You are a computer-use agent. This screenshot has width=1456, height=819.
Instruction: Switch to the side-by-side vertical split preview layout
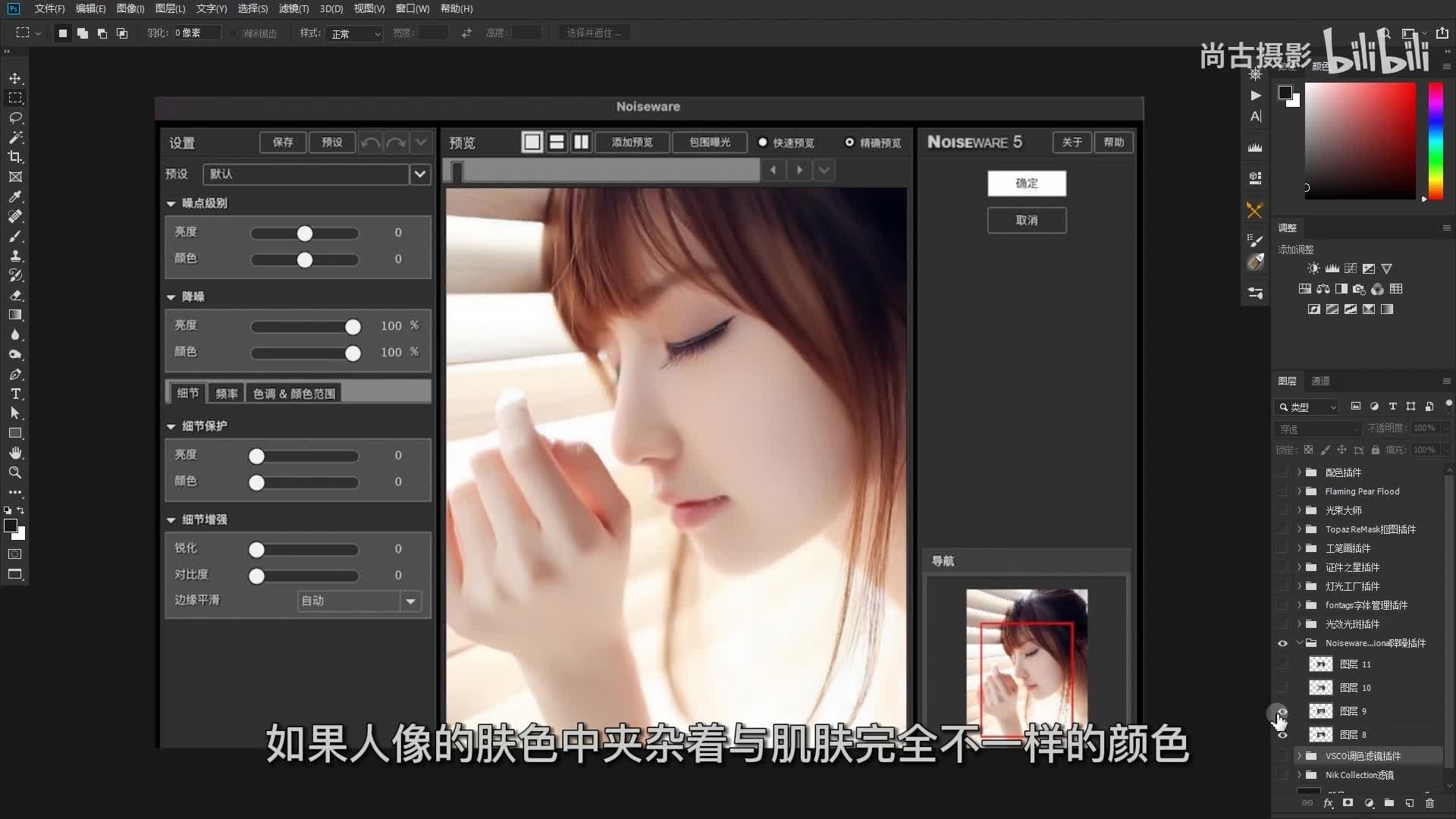581,142
